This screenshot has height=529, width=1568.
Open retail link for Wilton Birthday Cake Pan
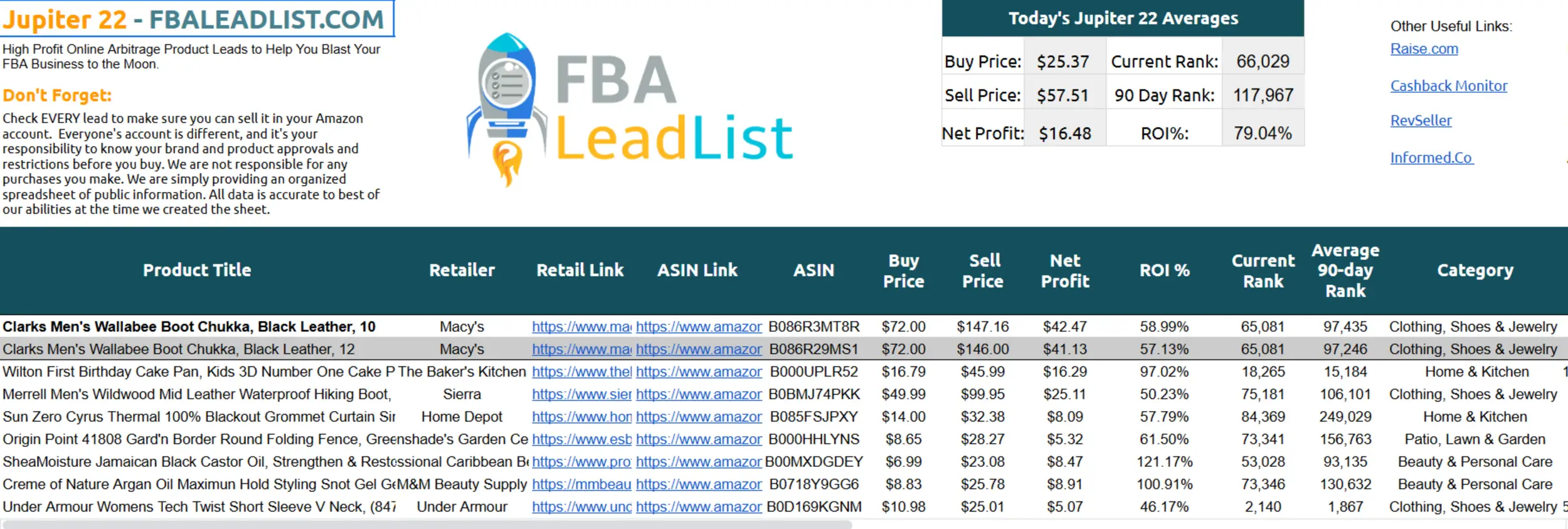click(581, 372)
